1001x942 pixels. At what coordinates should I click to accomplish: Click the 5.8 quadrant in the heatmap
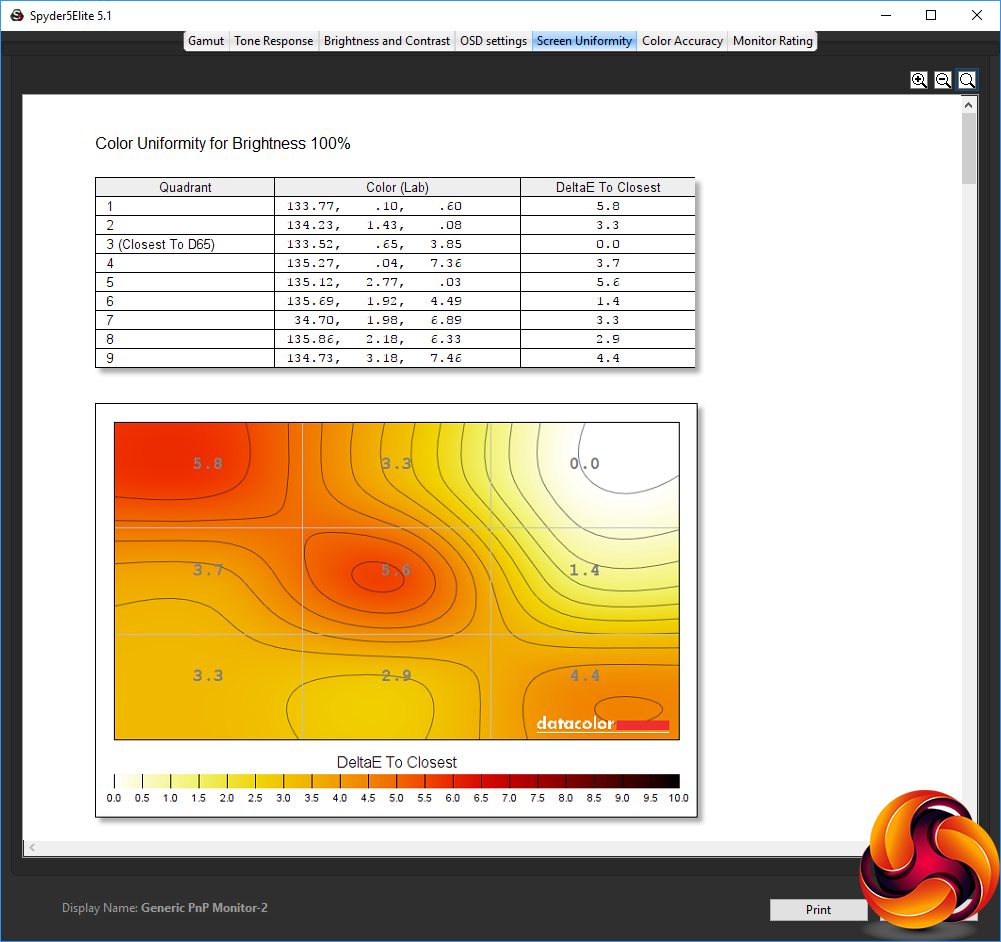click(207, 464)
